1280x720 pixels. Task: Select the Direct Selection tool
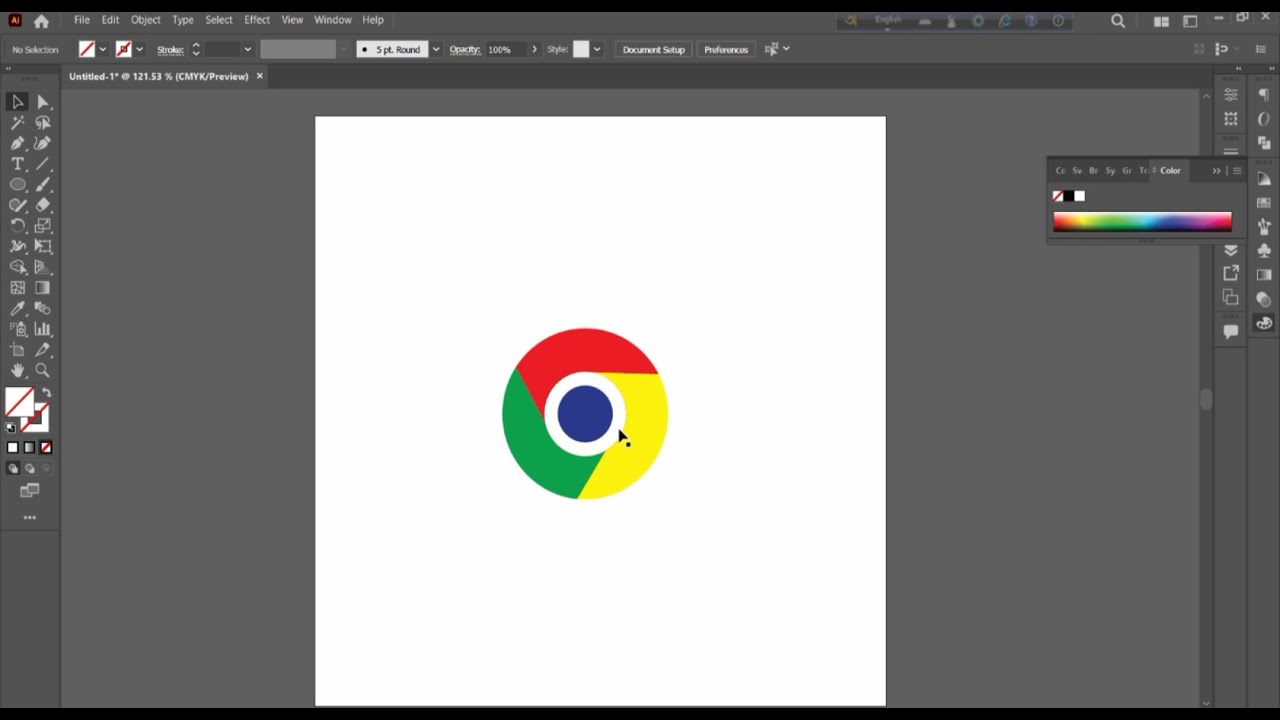[x=43, y=102]
